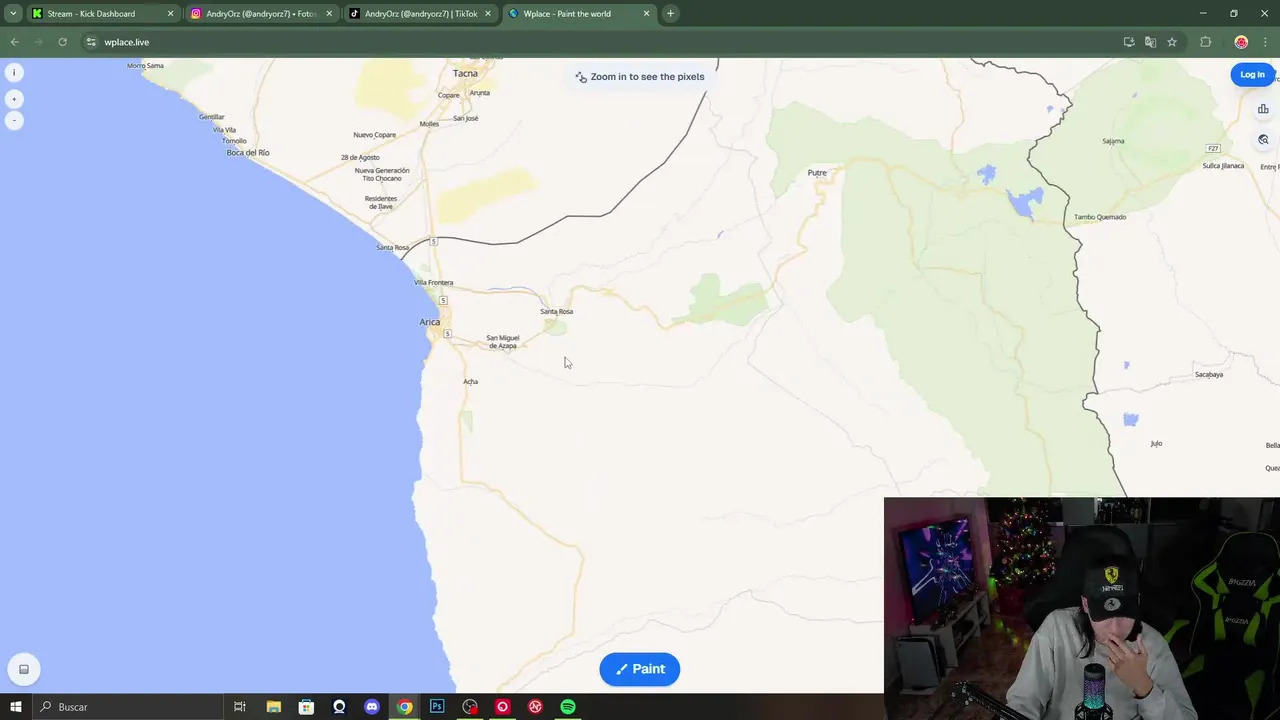The image size is (1280, 720).
Task: Open the browser extensions puzzle icon
Action: (x=1205, y=42)
